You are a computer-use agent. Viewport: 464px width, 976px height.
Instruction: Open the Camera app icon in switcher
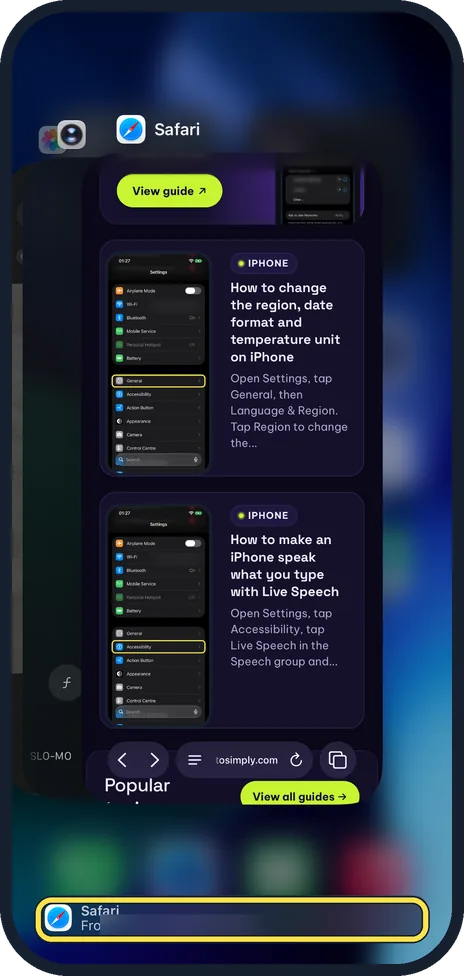click(x=72, y=134)
